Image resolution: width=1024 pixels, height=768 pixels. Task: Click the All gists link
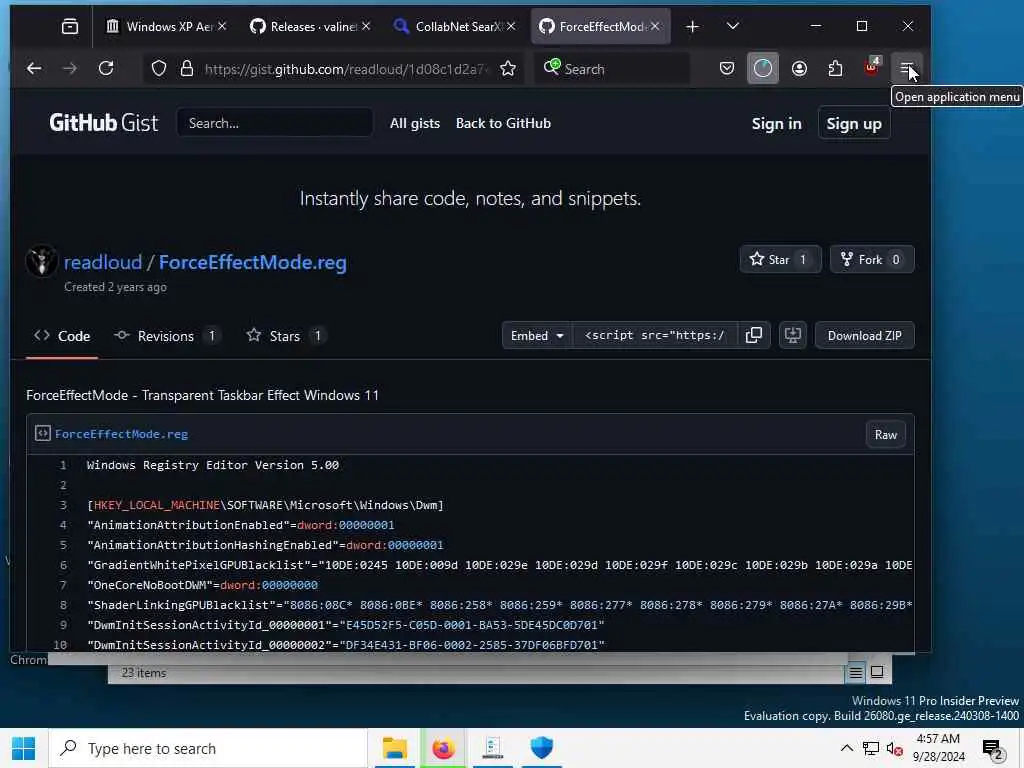[415, 123]
